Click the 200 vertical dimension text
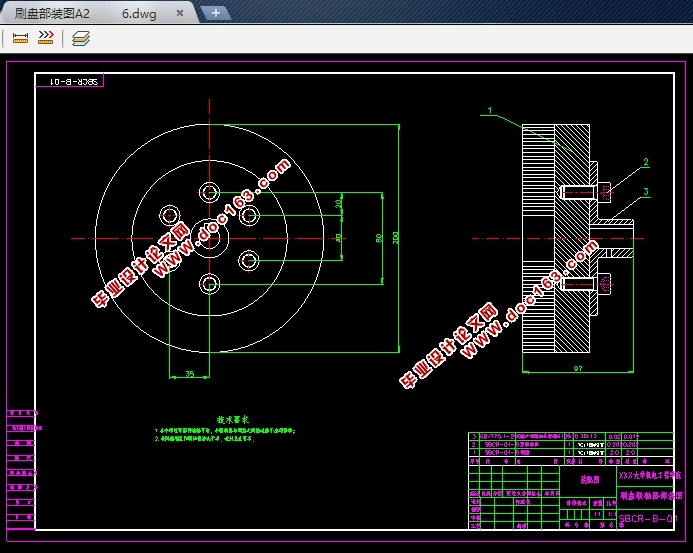This screenshot has width=693, height=553. [395, 238]
